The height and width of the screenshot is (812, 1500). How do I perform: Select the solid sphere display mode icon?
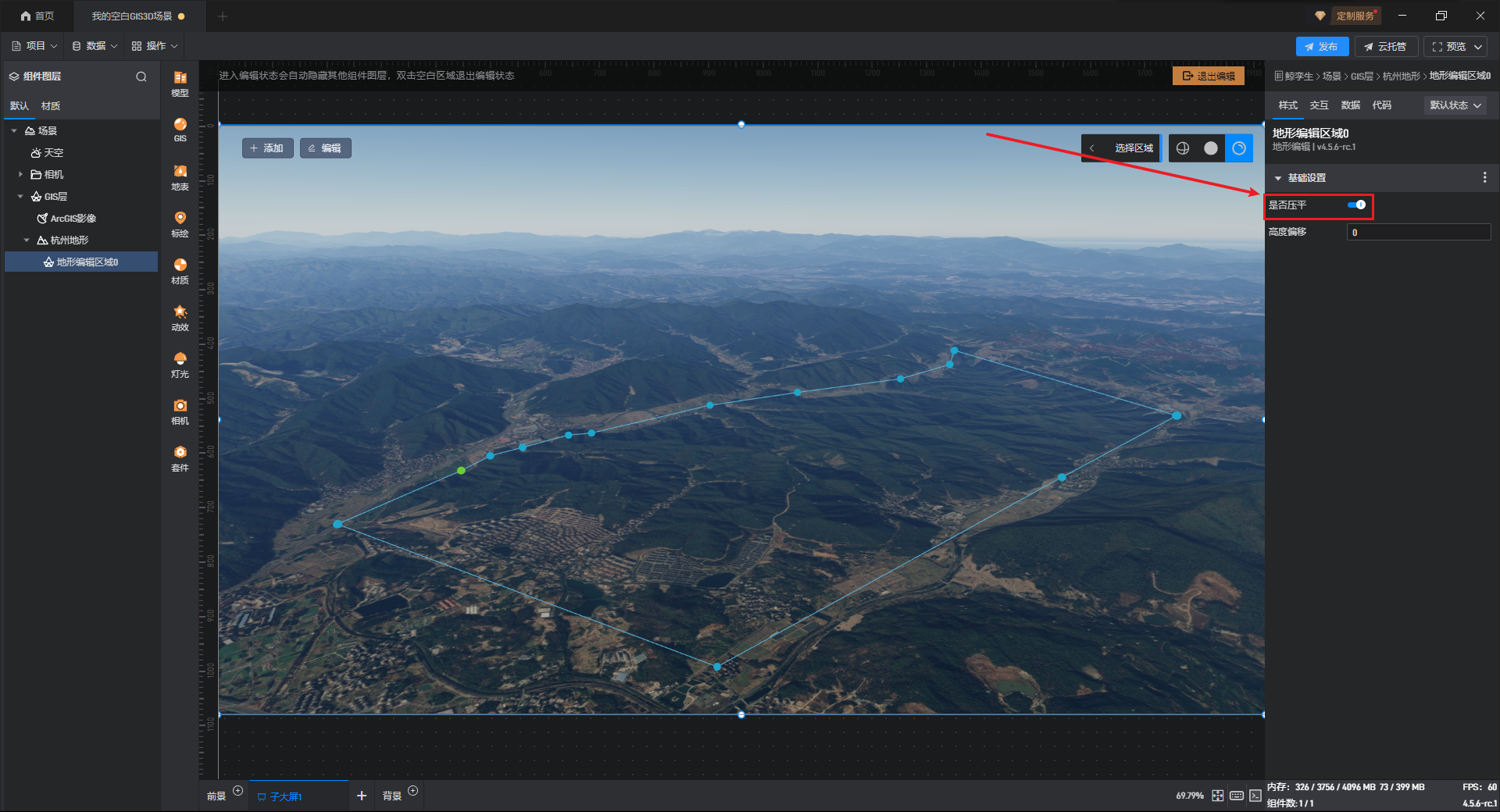pos(1211,148)
